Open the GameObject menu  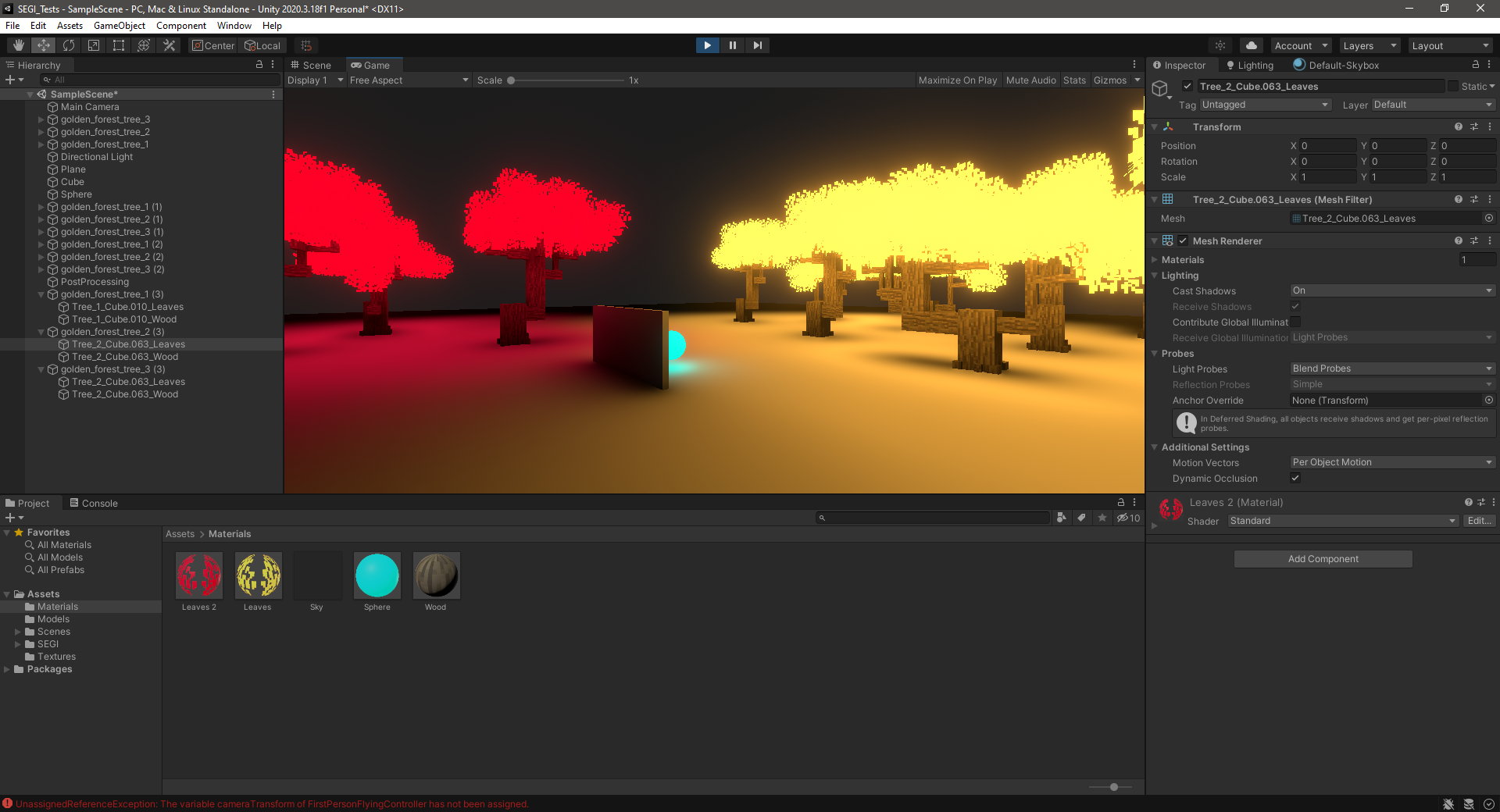point(119,26)
